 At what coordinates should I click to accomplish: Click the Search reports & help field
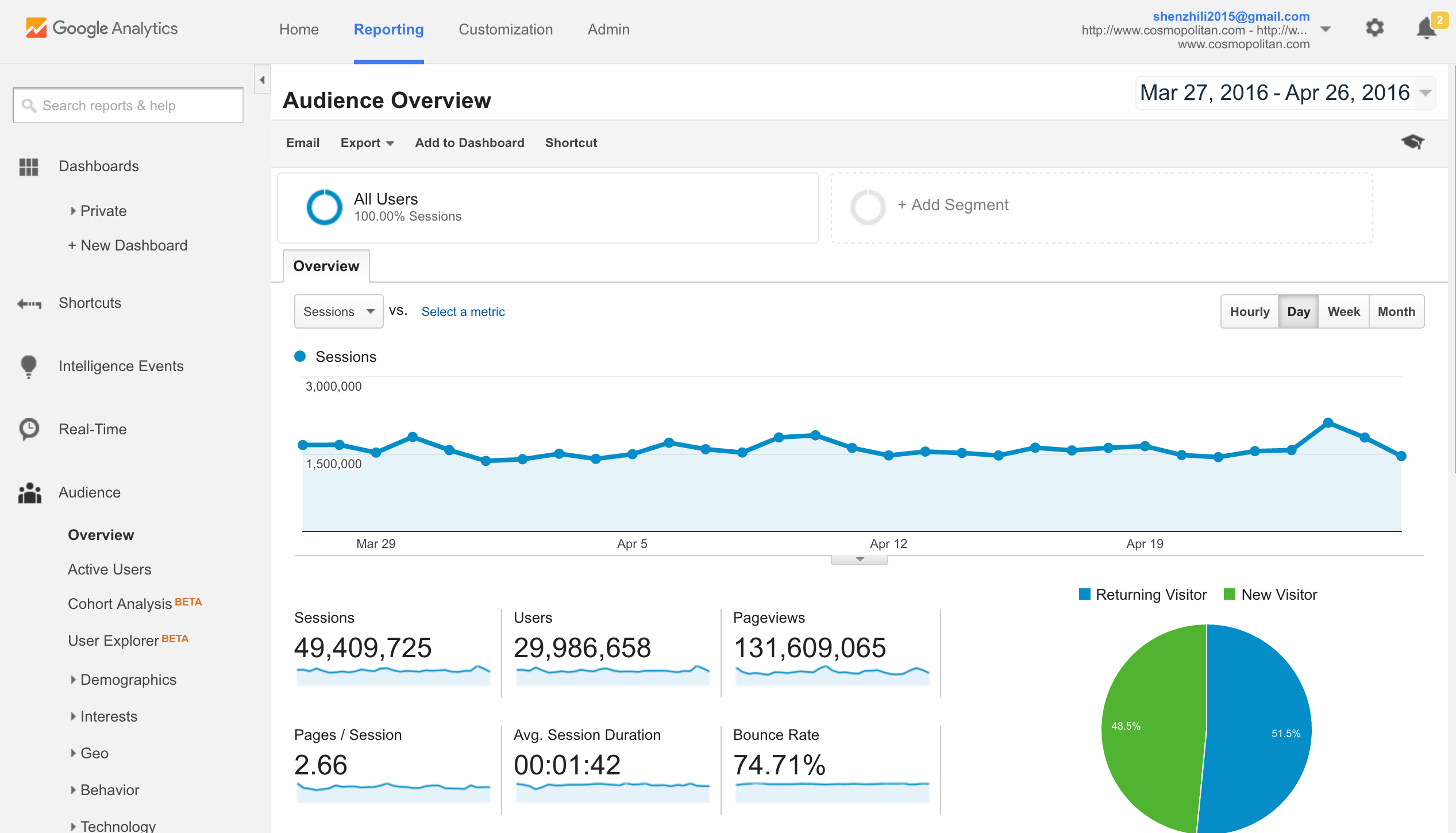(x=128, y=106)
